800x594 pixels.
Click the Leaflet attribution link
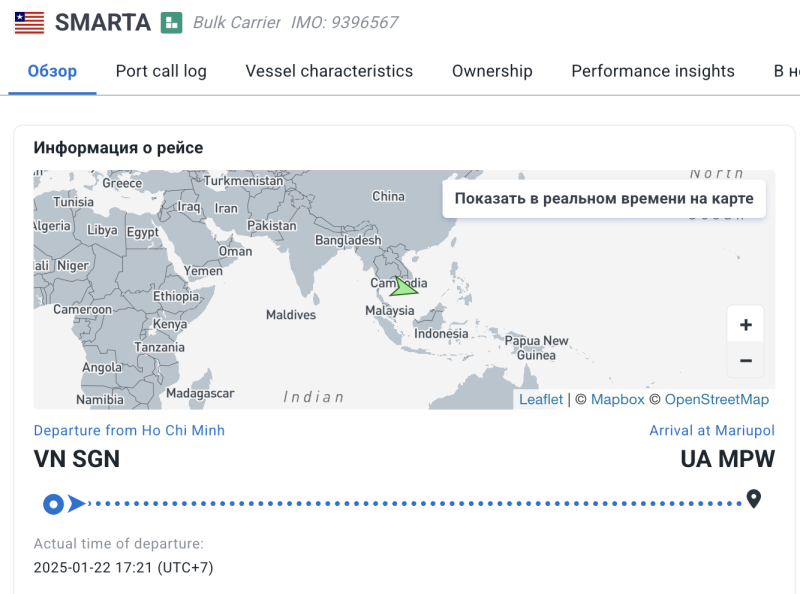pyautogui.click(x=541, y=398)
